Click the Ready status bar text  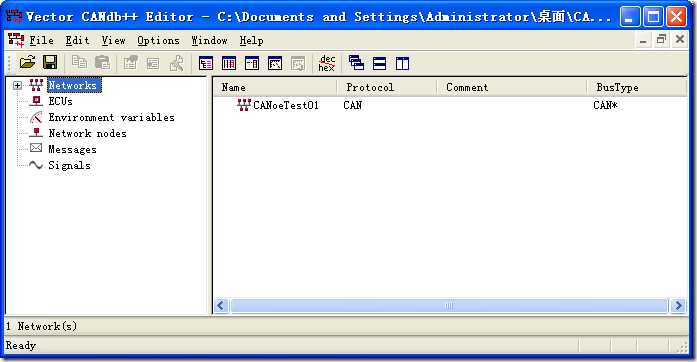pos(20,346)
